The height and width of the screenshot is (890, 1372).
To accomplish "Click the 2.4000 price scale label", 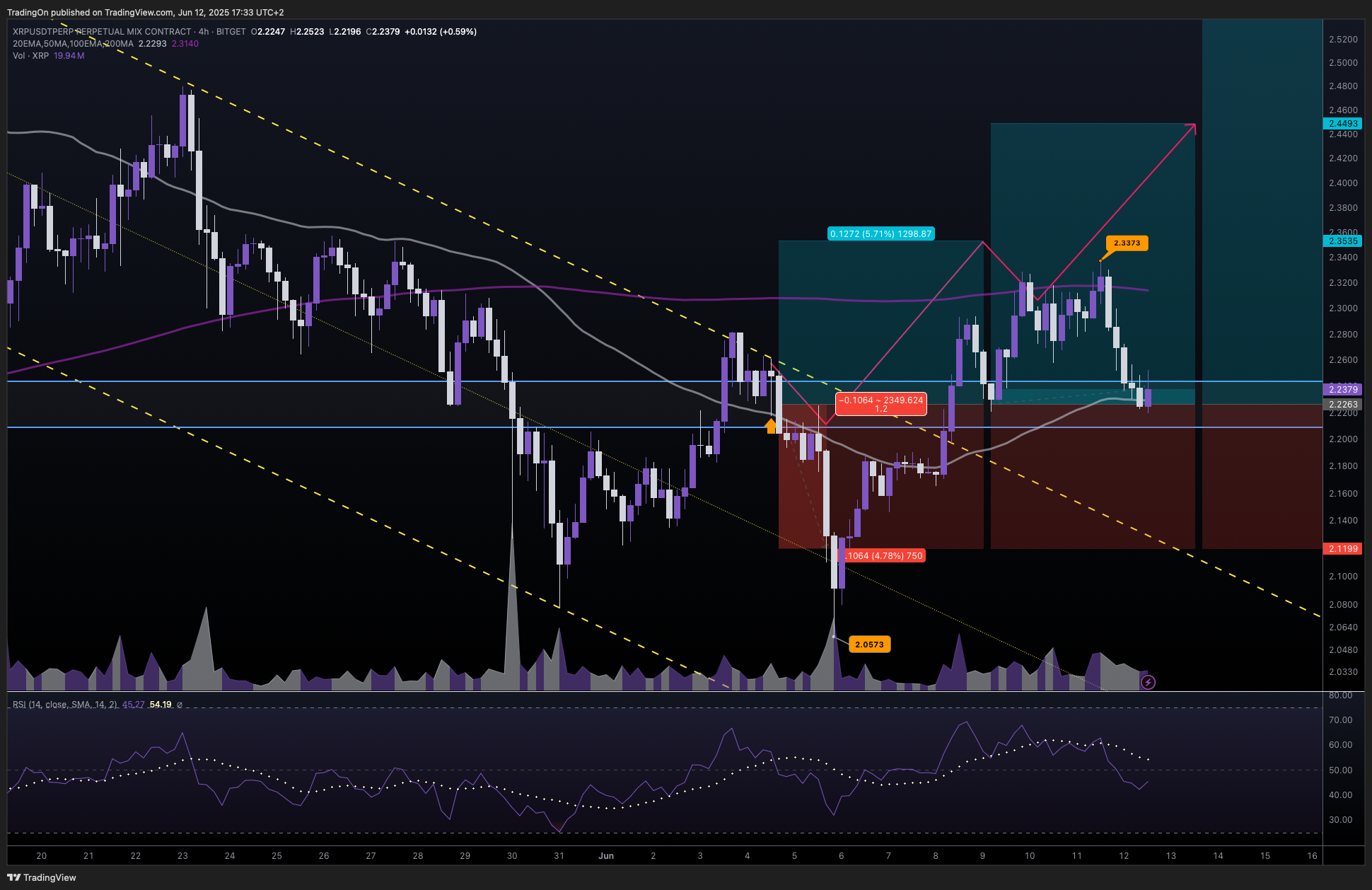I will (x=1343, y=183).
